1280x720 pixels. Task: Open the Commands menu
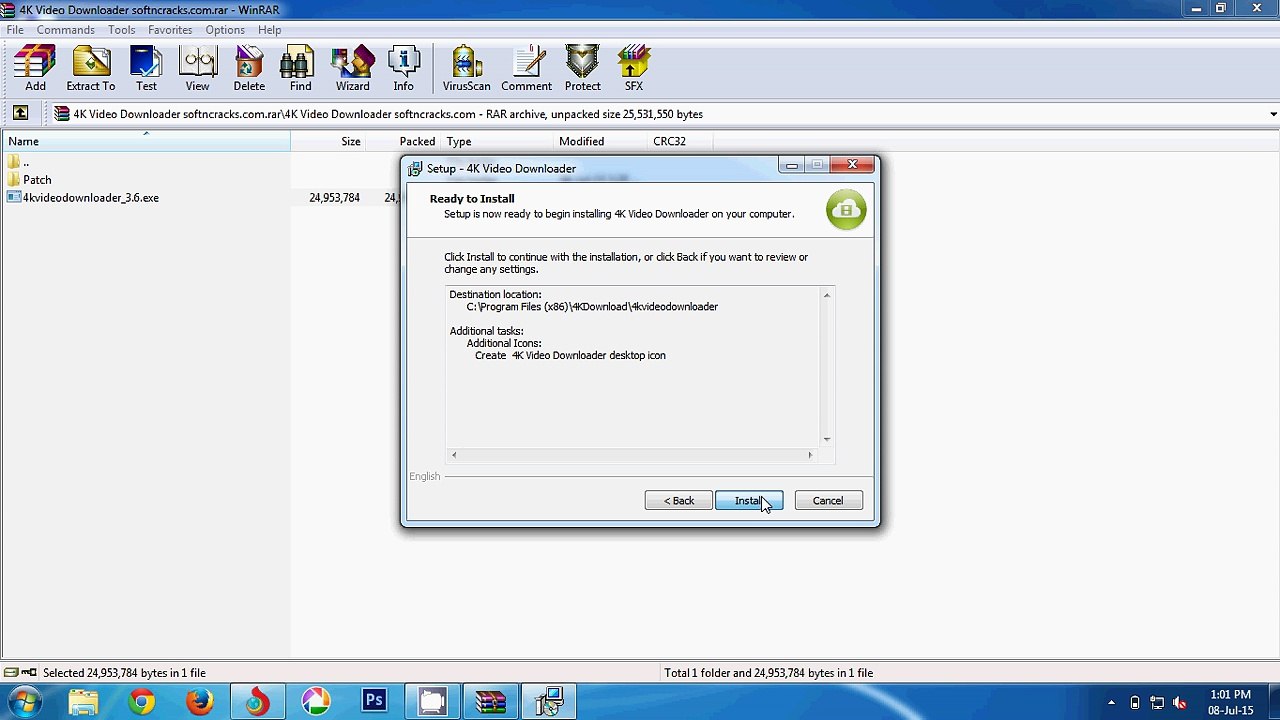pos(66,30)
